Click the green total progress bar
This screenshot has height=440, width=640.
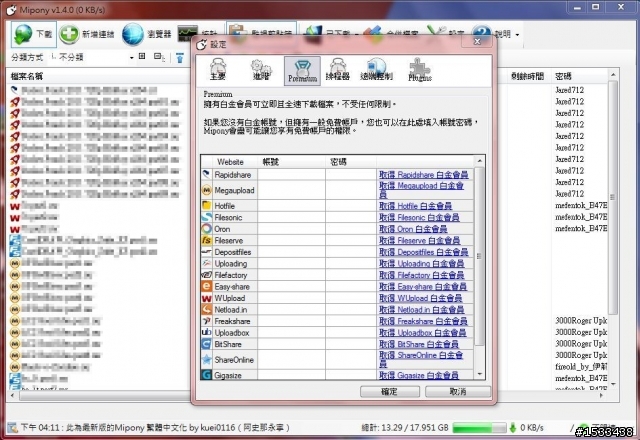479,428
